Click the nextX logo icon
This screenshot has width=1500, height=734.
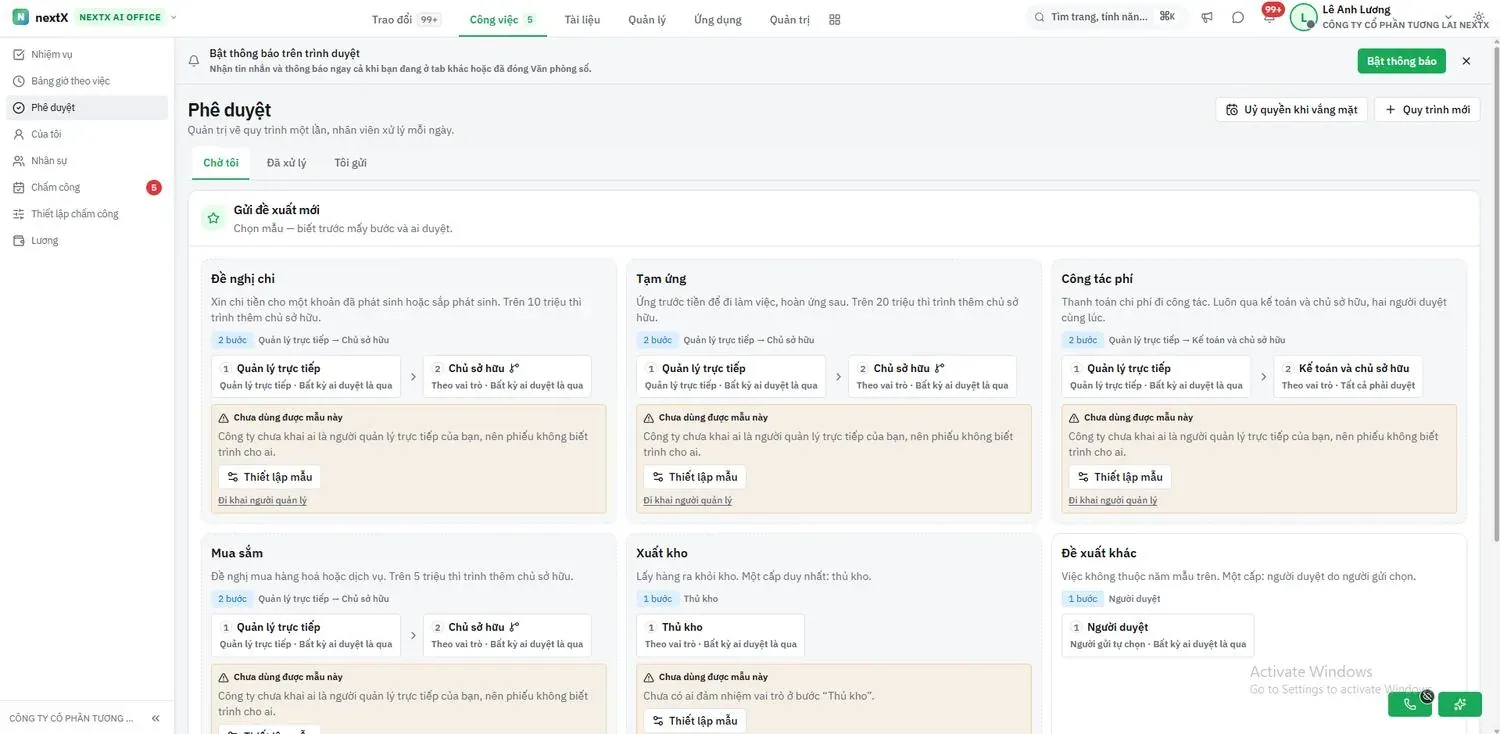(20, 17)
